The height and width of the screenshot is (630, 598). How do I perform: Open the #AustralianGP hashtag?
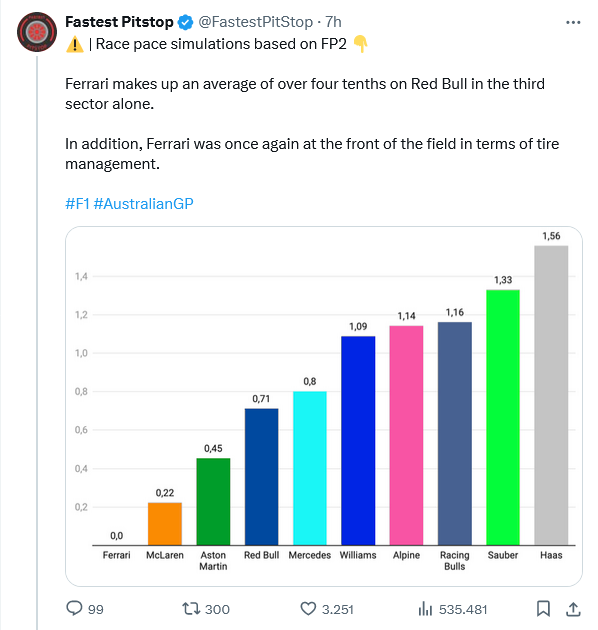[143, 204]
